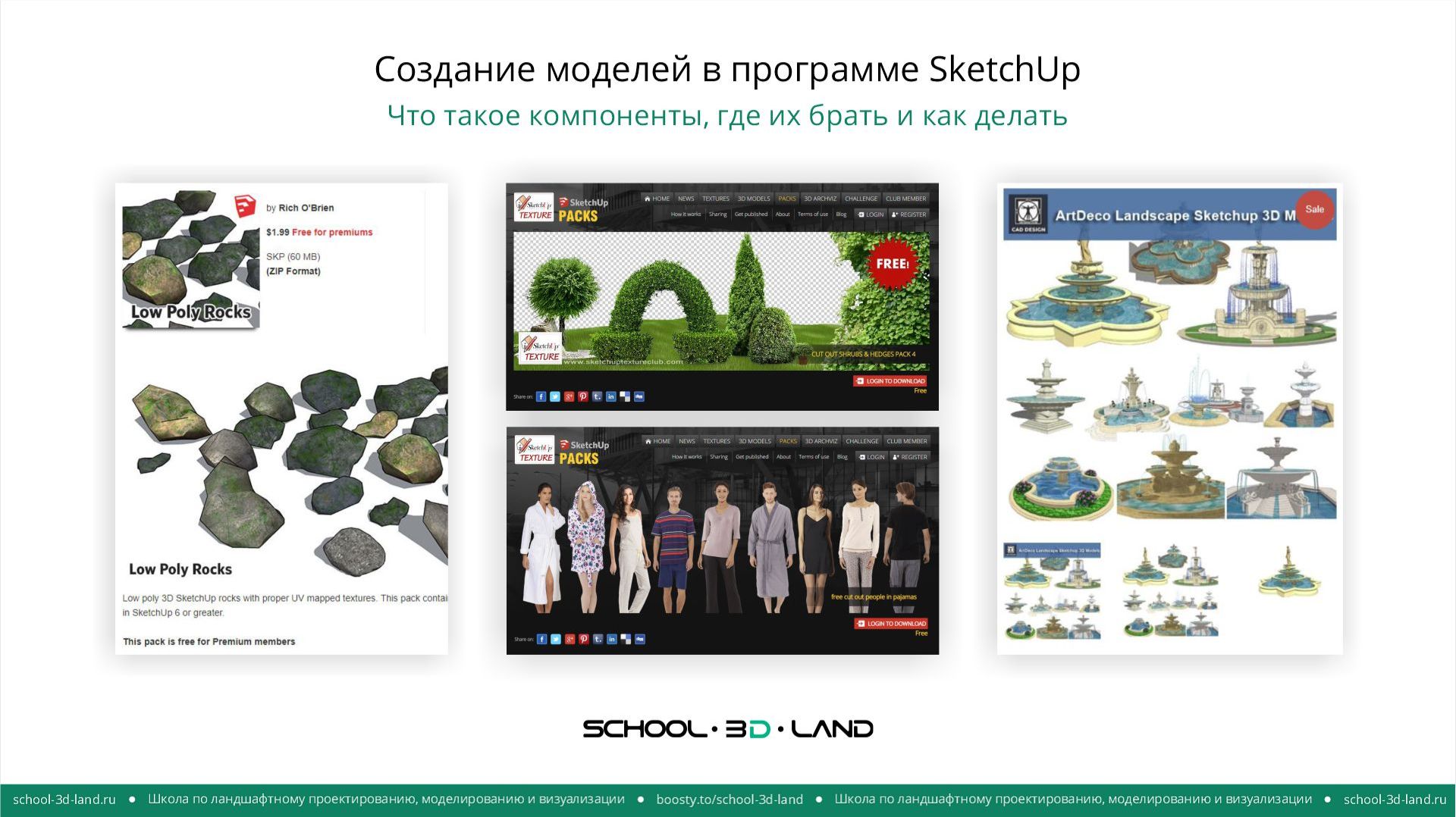1456x817 pixels.
Task: Click the red FREE! starburst badge
Action: (x=892, y=264)
